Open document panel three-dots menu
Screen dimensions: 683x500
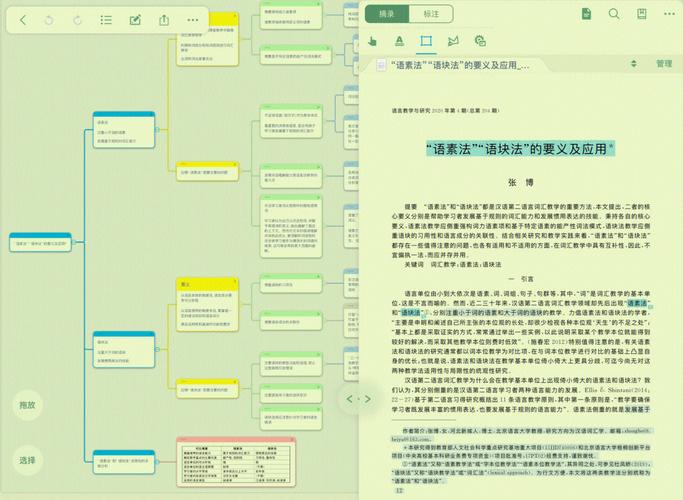669,14
